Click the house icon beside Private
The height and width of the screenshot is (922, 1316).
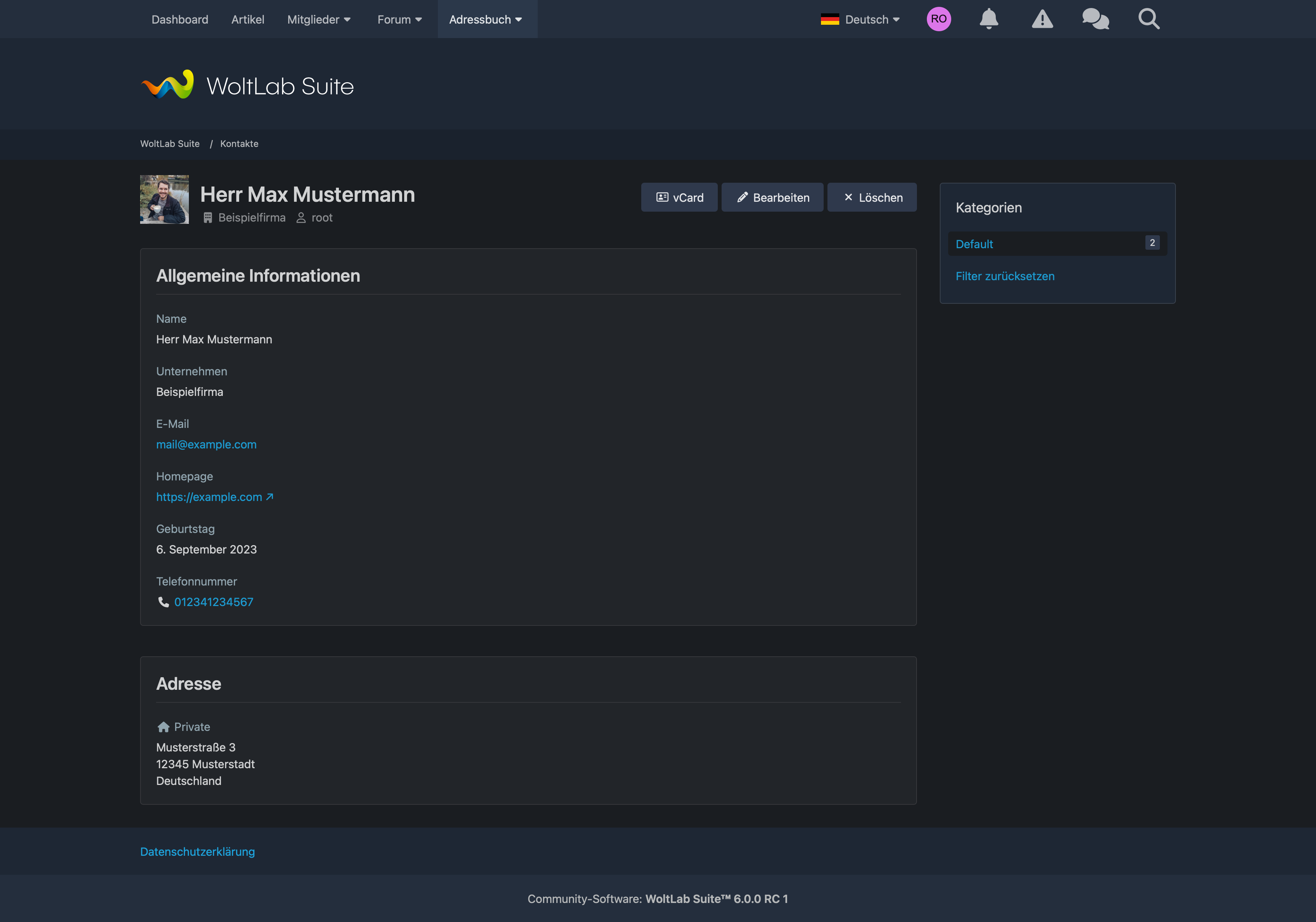tap(163, 727)
